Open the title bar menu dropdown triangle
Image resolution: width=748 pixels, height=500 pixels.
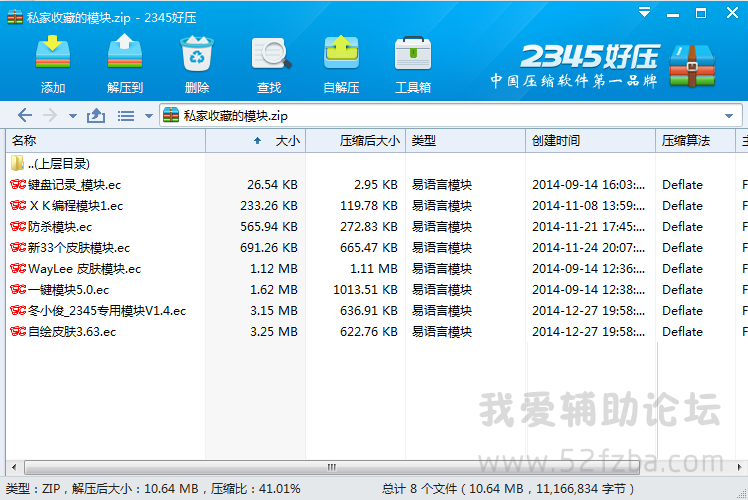pyautogui.click(x=644, y=12)
